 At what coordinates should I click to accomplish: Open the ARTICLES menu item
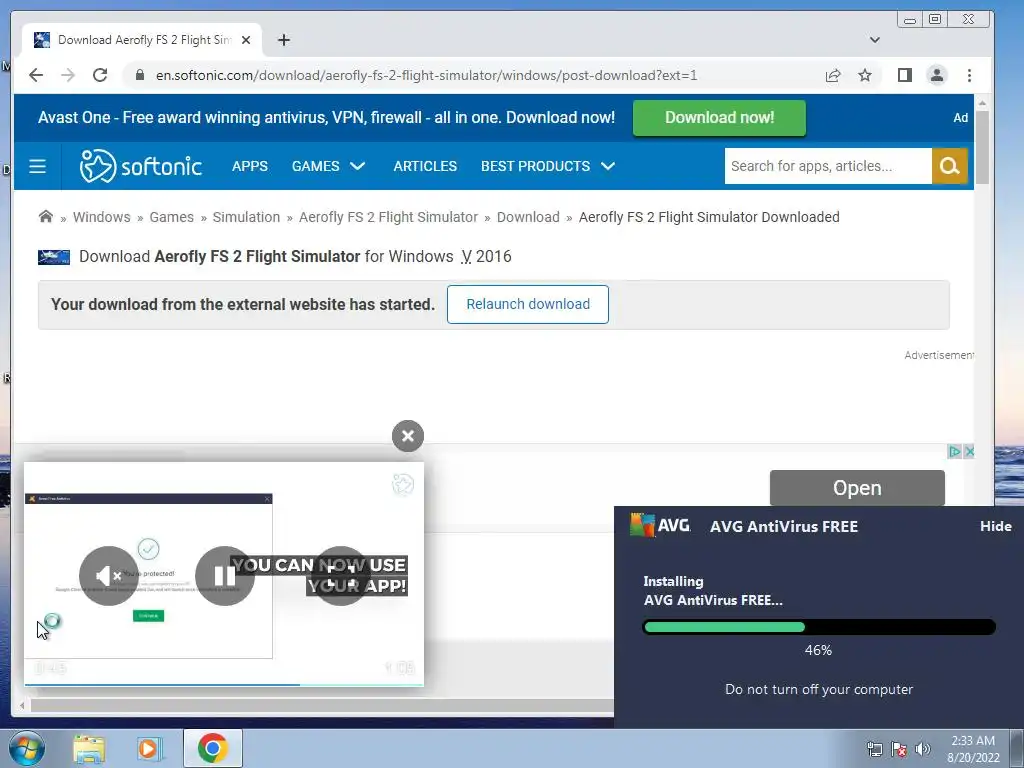pos(425,166)
